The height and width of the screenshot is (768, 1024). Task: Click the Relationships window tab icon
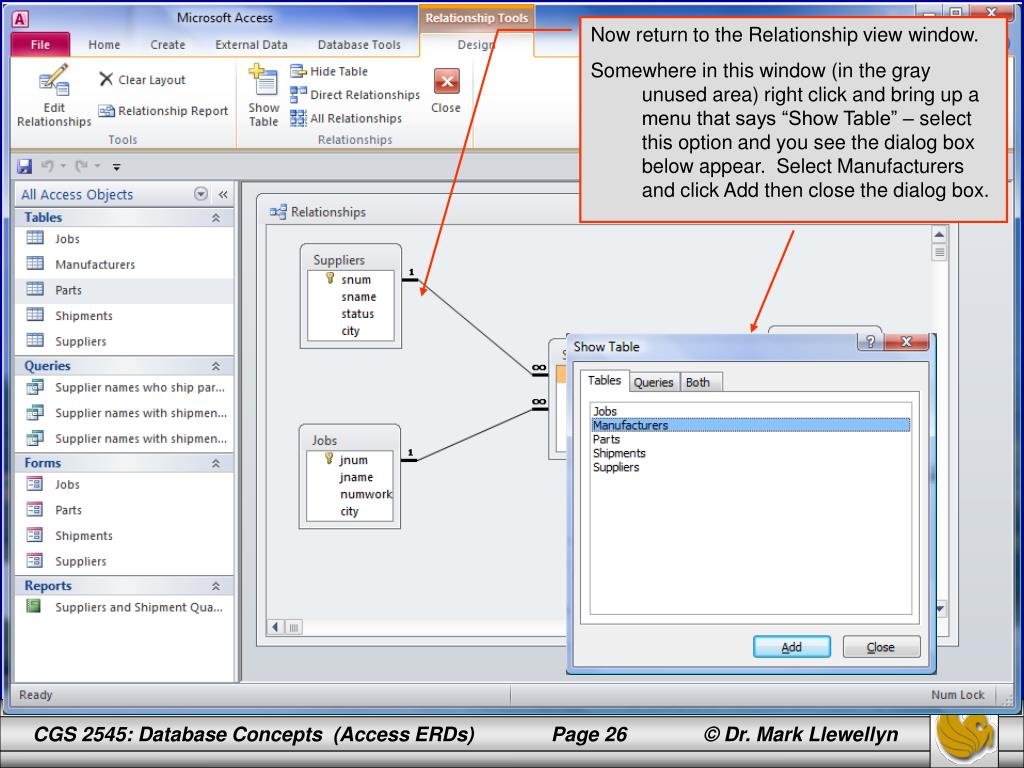[278, 212]
